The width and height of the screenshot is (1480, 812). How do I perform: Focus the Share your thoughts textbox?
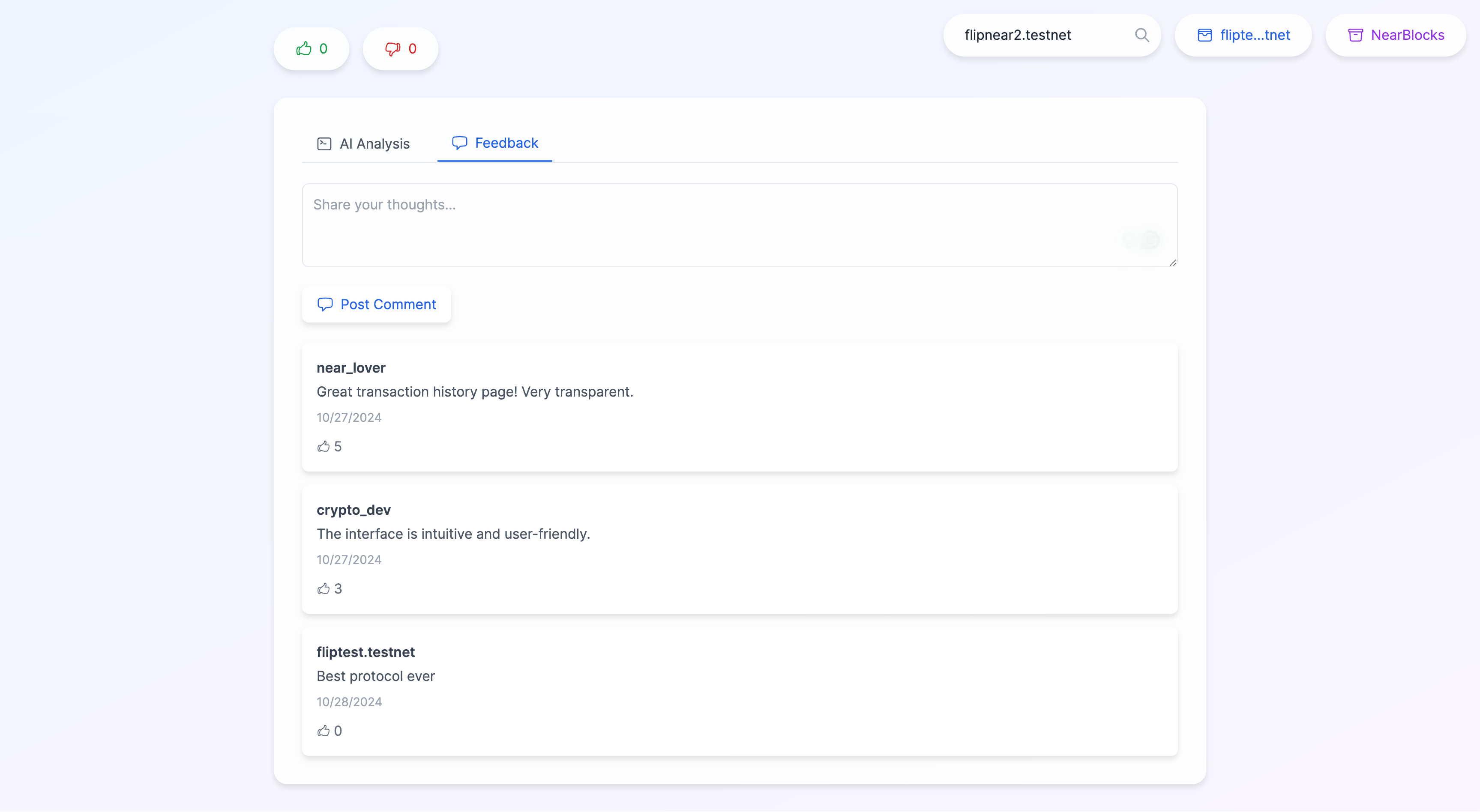(x=689, y=225)
